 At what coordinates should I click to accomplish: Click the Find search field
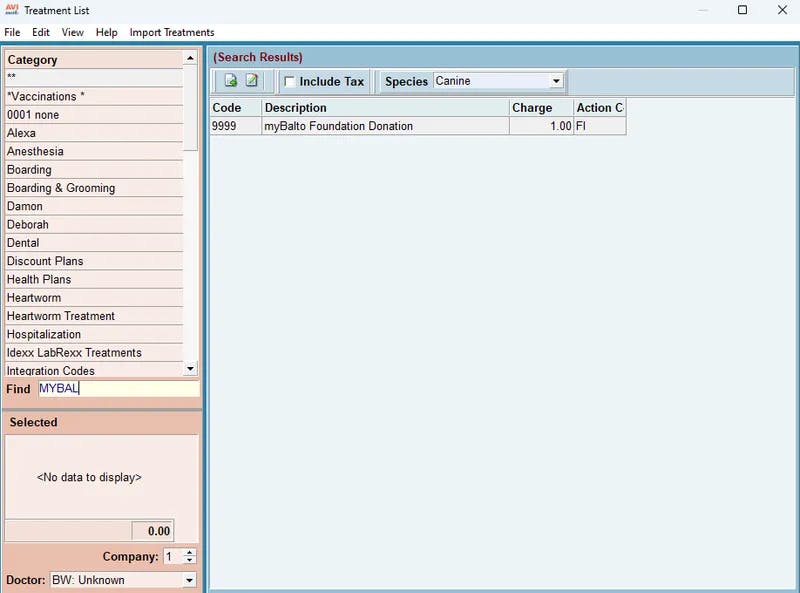(119, 389)
